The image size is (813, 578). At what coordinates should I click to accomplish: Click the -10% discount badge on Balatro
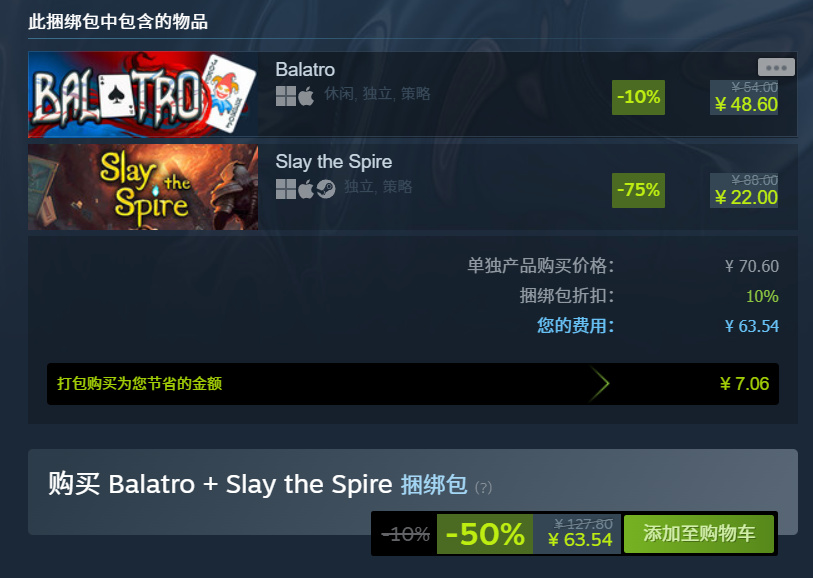(638, 97)
